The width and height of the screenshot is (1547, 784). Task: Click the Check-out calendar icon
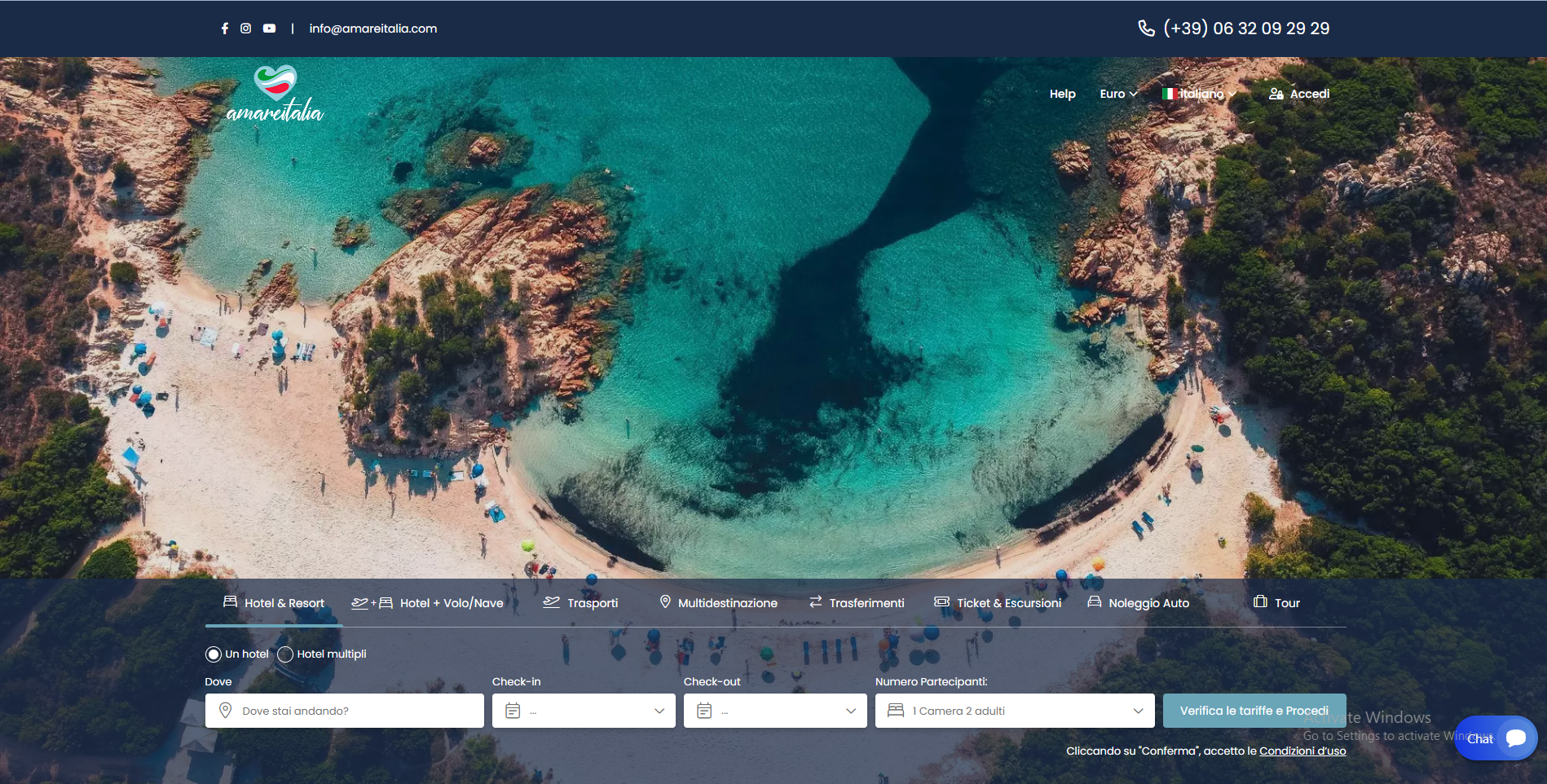(704, 711)
